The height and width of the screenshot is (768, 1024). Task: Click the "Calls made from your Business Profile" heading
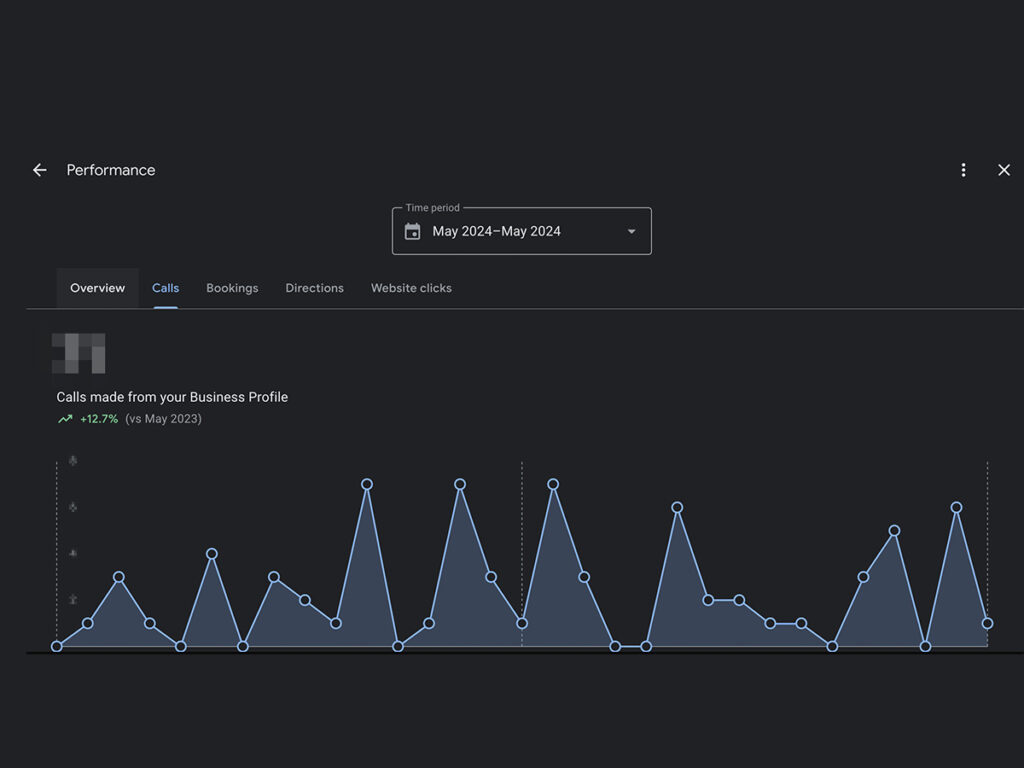click(x=172, y=397)
